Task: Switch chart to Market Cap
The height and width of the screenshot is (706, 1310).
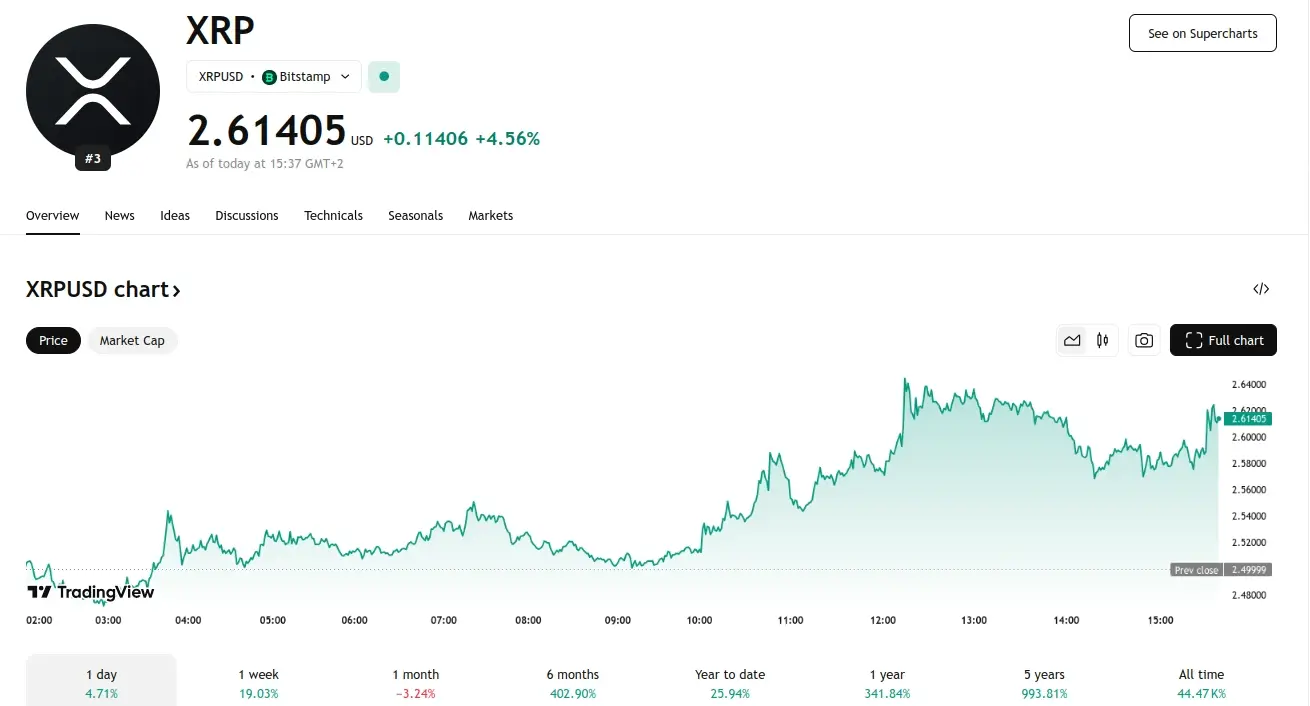Action: click(132, 340)
